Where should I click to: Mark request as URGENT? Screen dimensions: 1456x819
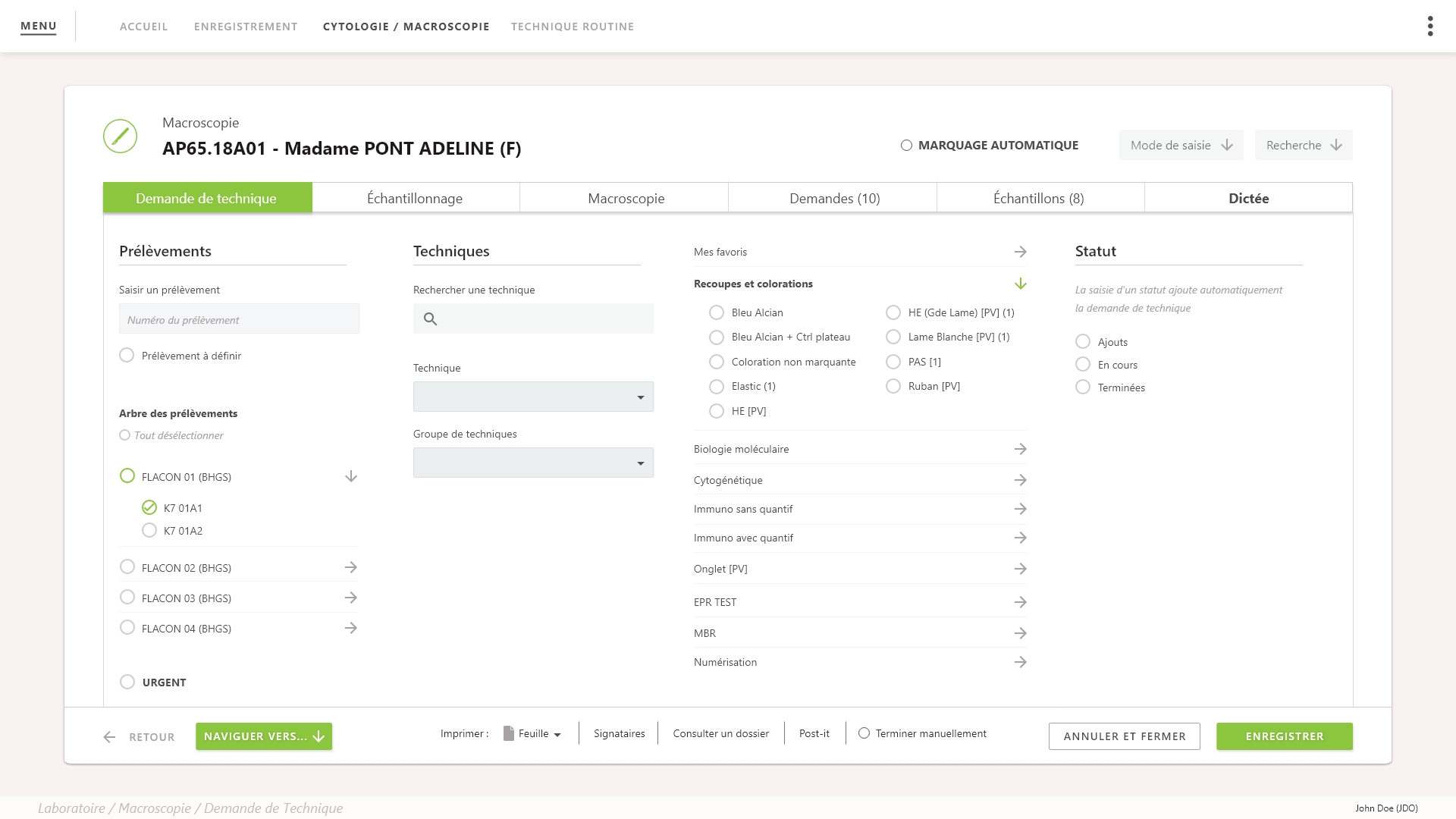(x=127, y=682)
